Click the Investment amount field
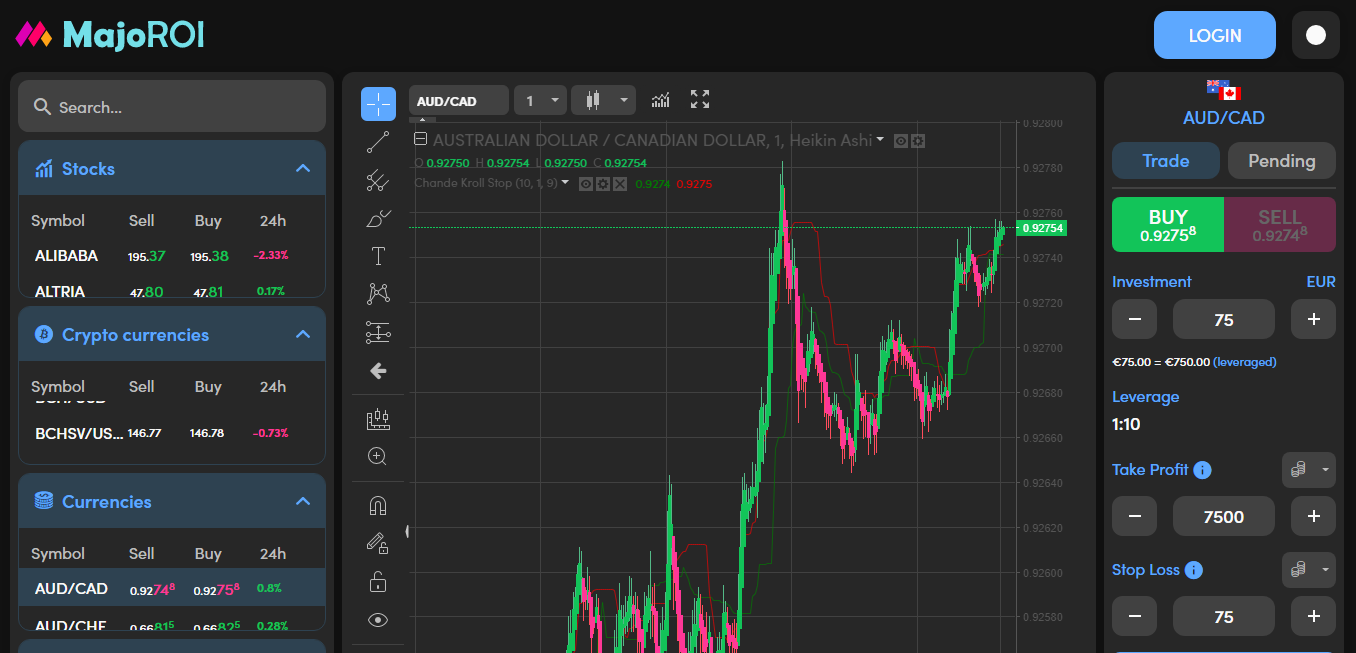 1224,319
